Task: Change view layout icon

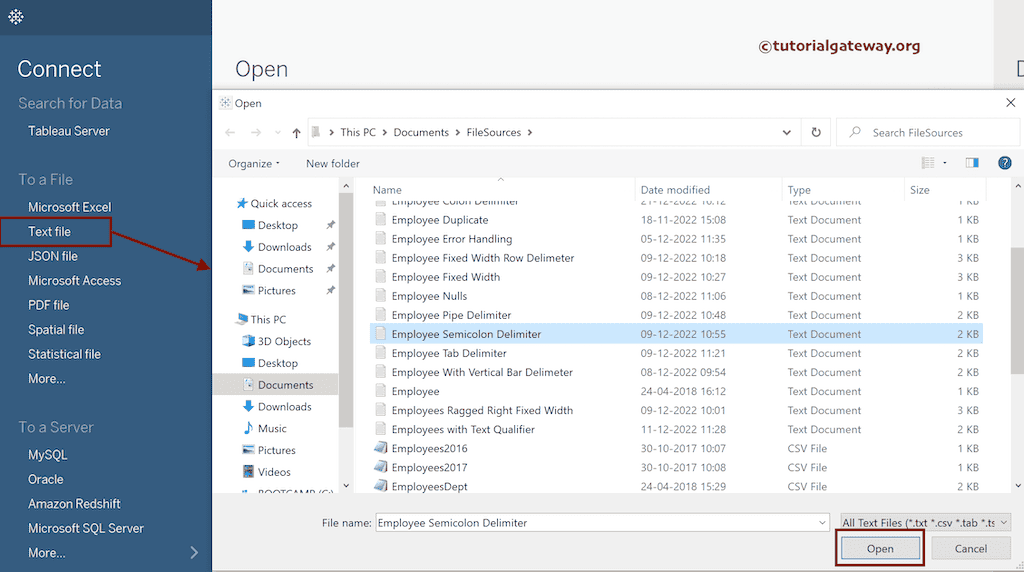Action: (927, 163)
